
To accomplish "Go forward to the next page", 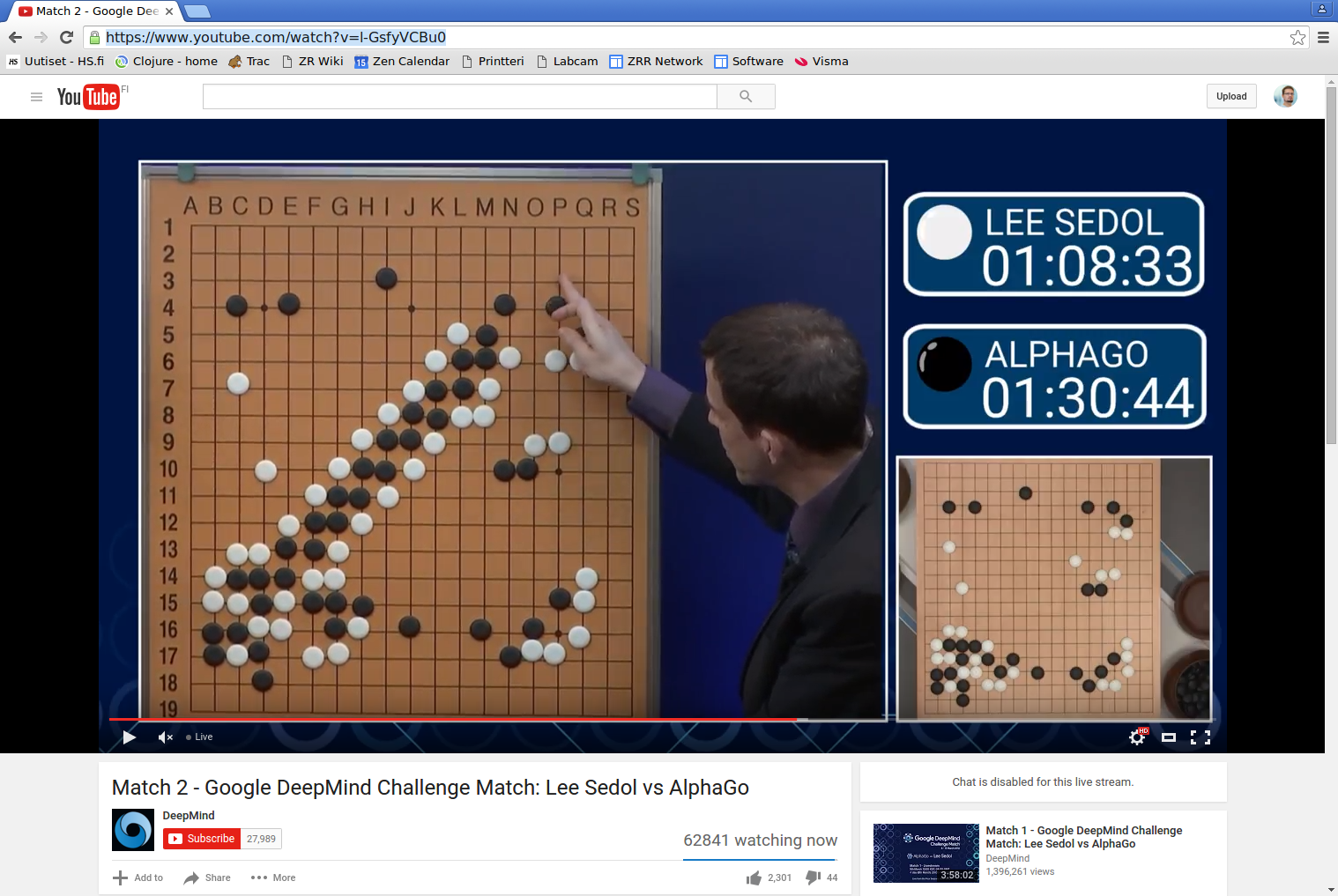I will pyautogui.click(x=41, y=37).
